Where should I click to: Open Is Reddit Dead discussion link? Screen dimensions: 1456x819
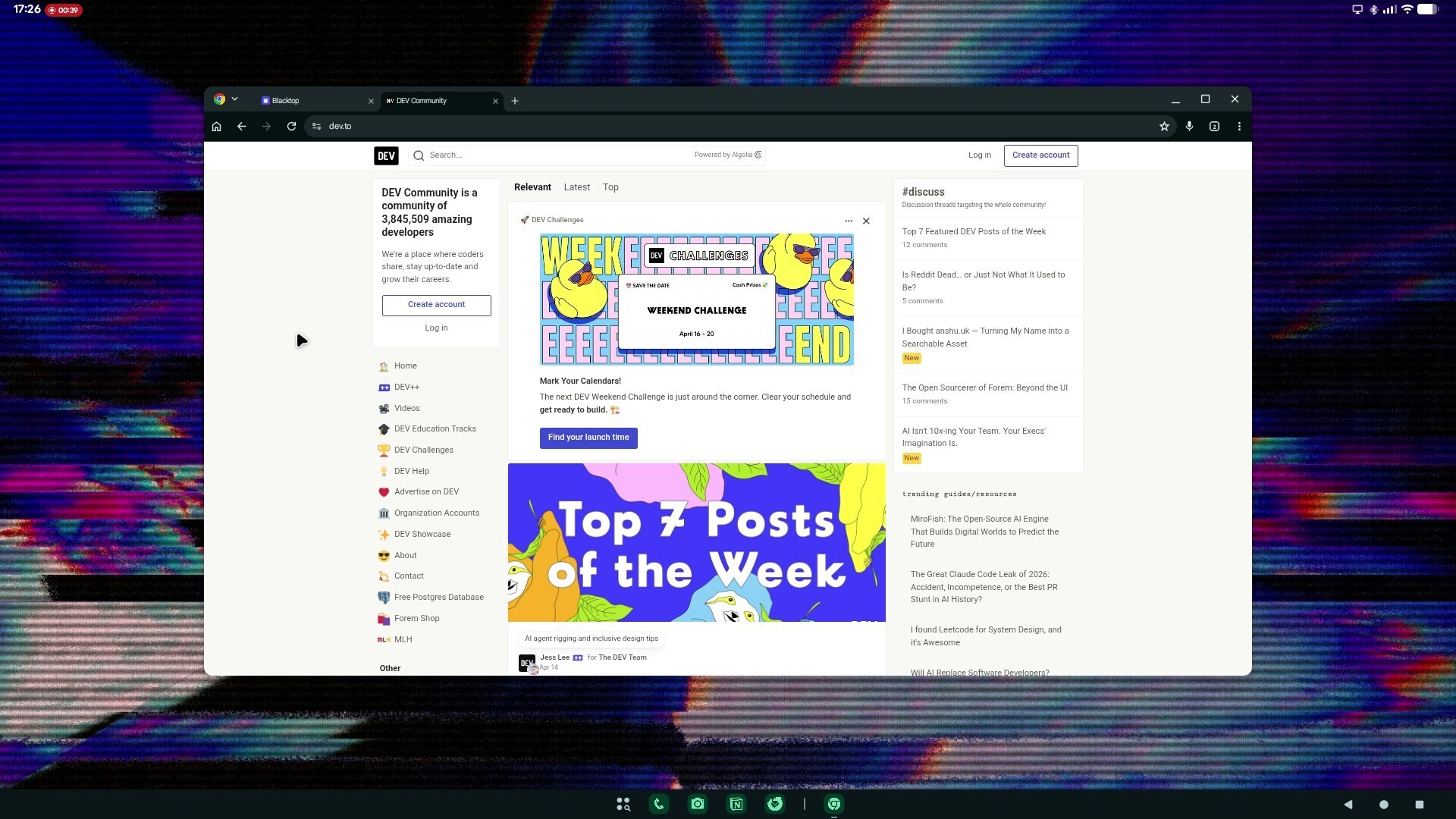(x=983, y=281)
